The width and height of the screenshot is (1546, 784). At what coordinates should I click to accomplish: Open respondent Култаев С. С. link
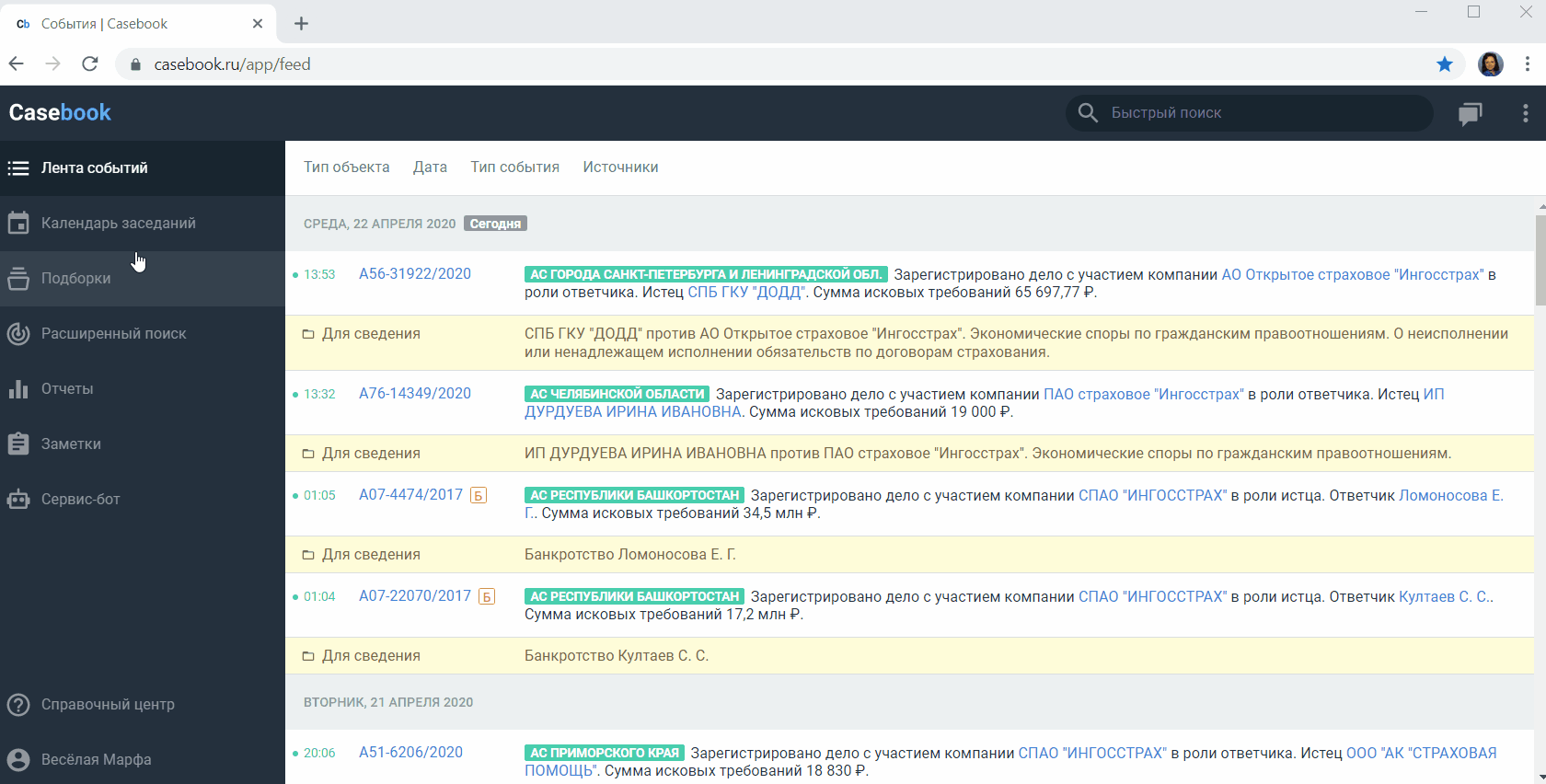pyautogui.click(x=1445, y=596)
